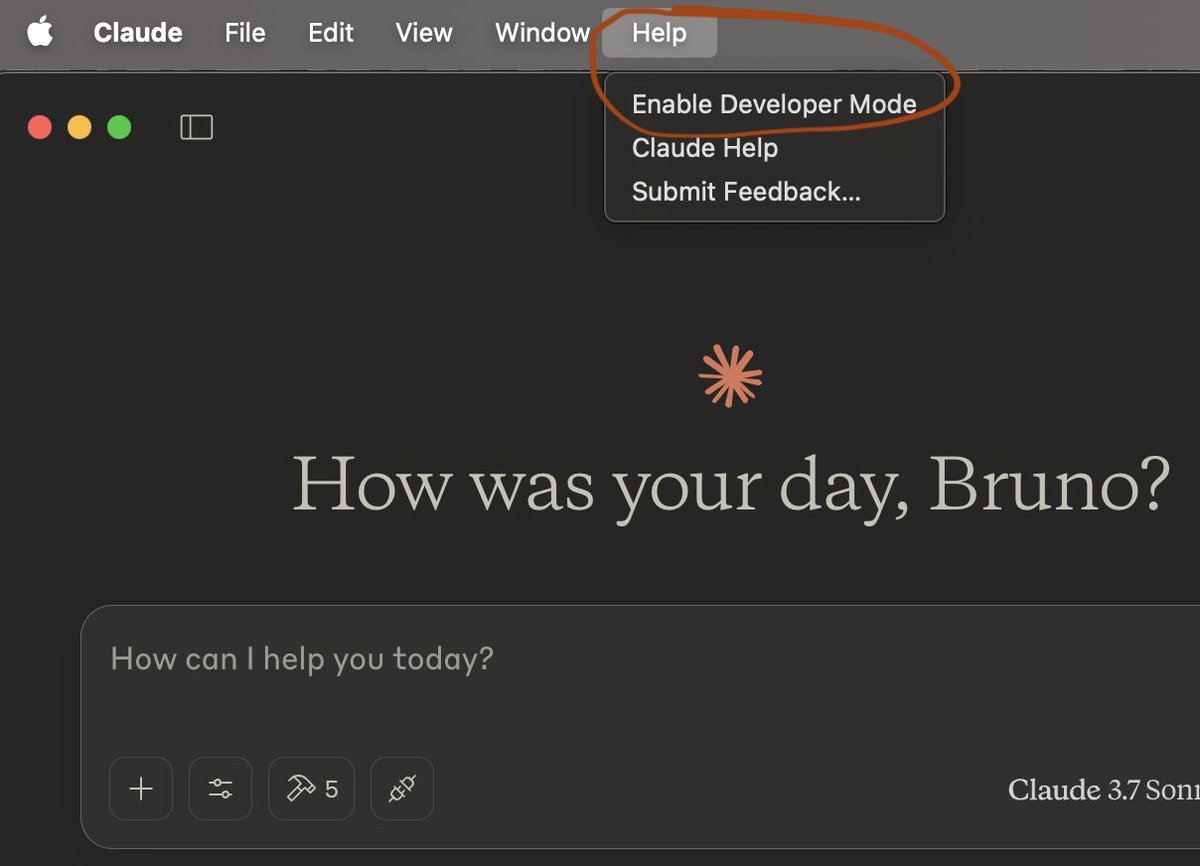Select Enable Developer Mode
This screenshot has height=866, width=1200.
(775, 104)
